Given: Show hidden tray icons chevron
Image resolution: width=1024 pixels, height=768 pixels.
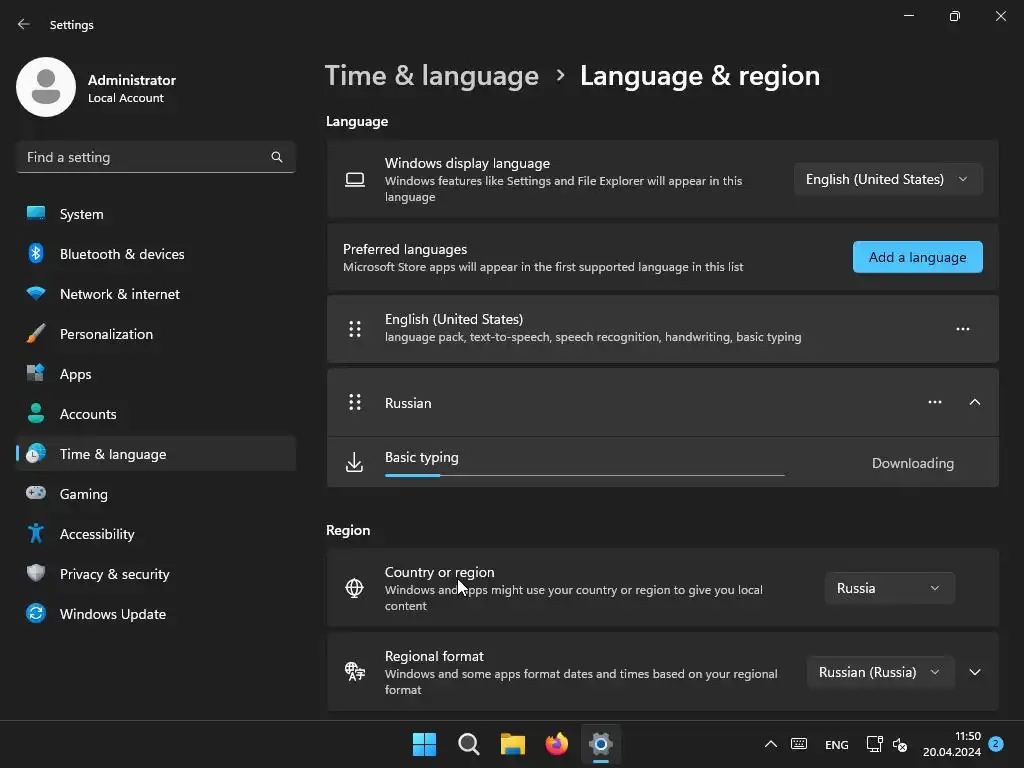Looking at the screenshot, I should pos(771,744).
